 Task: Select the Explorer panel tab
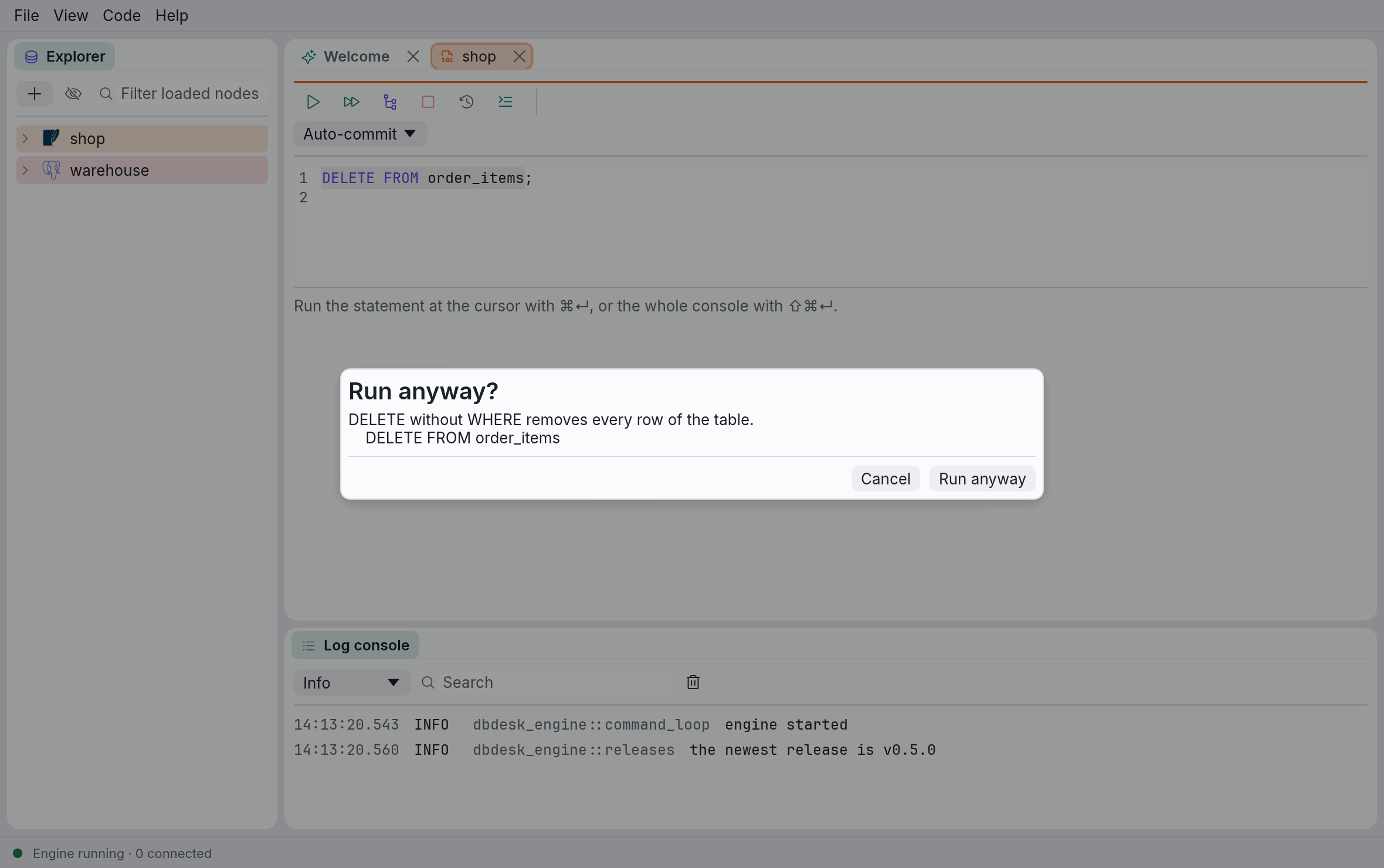pyautogui.click(x=65, y=57)
